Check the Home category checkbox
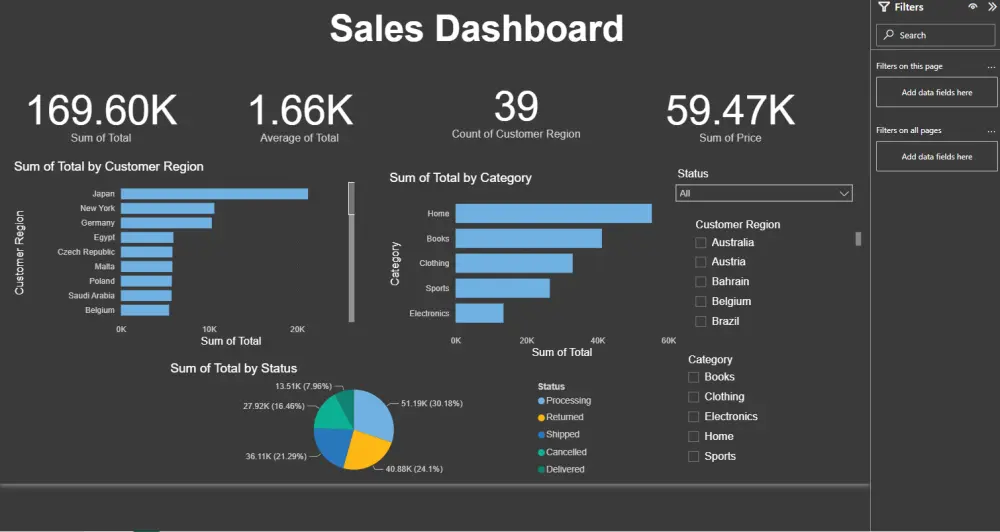 (694, 436)
